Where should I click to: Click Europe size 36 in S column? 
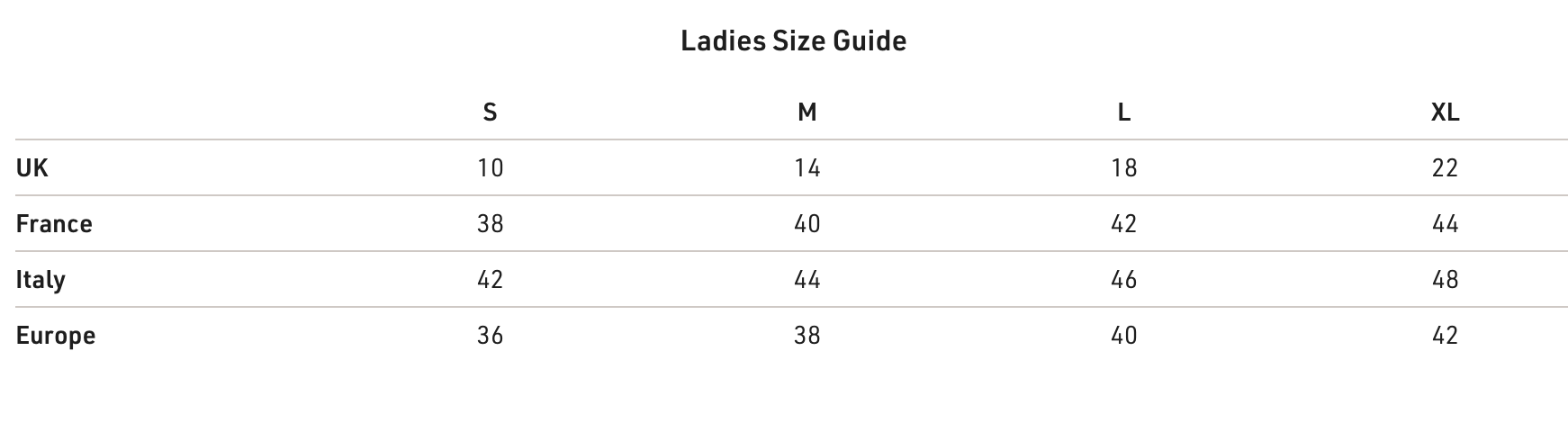click(490, 335)
